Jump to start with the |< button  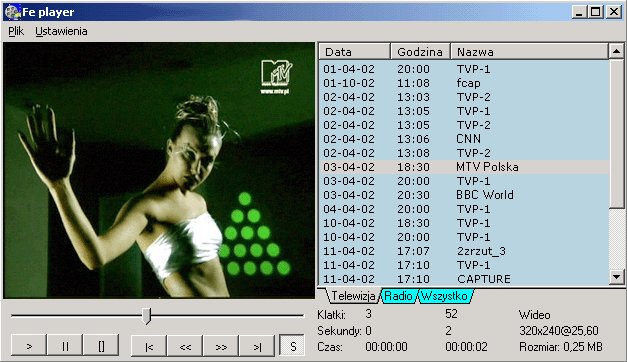(149, 346)
